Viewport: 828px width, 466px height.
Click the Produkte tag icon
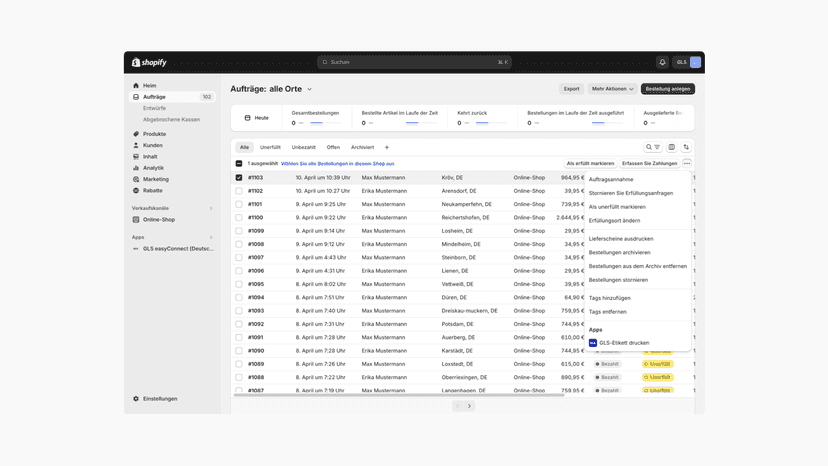(x=136, y=134)
